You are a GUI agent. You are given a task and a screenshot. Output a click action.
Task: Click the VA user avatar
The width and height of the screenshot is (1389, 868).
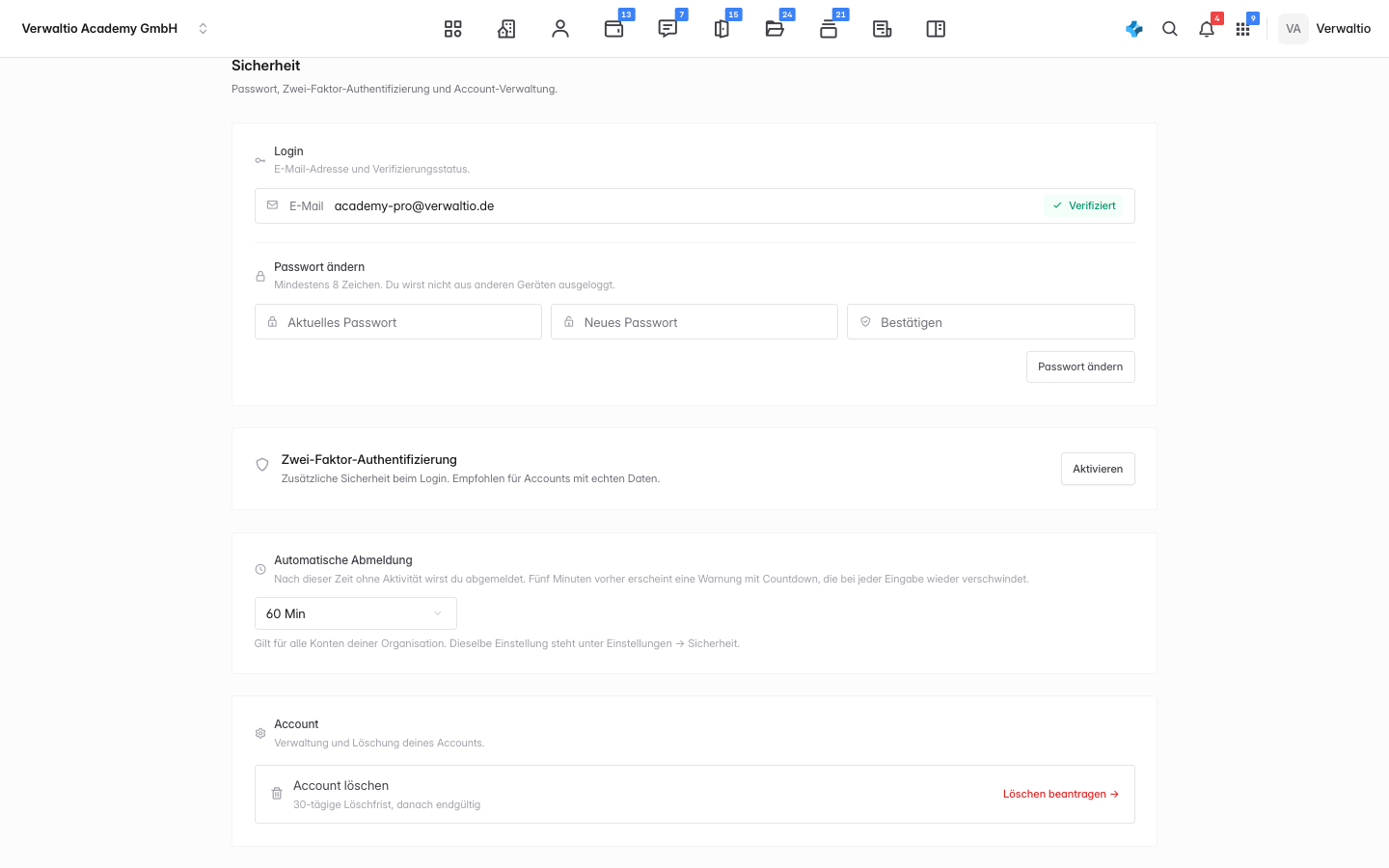click(1294, 29)
